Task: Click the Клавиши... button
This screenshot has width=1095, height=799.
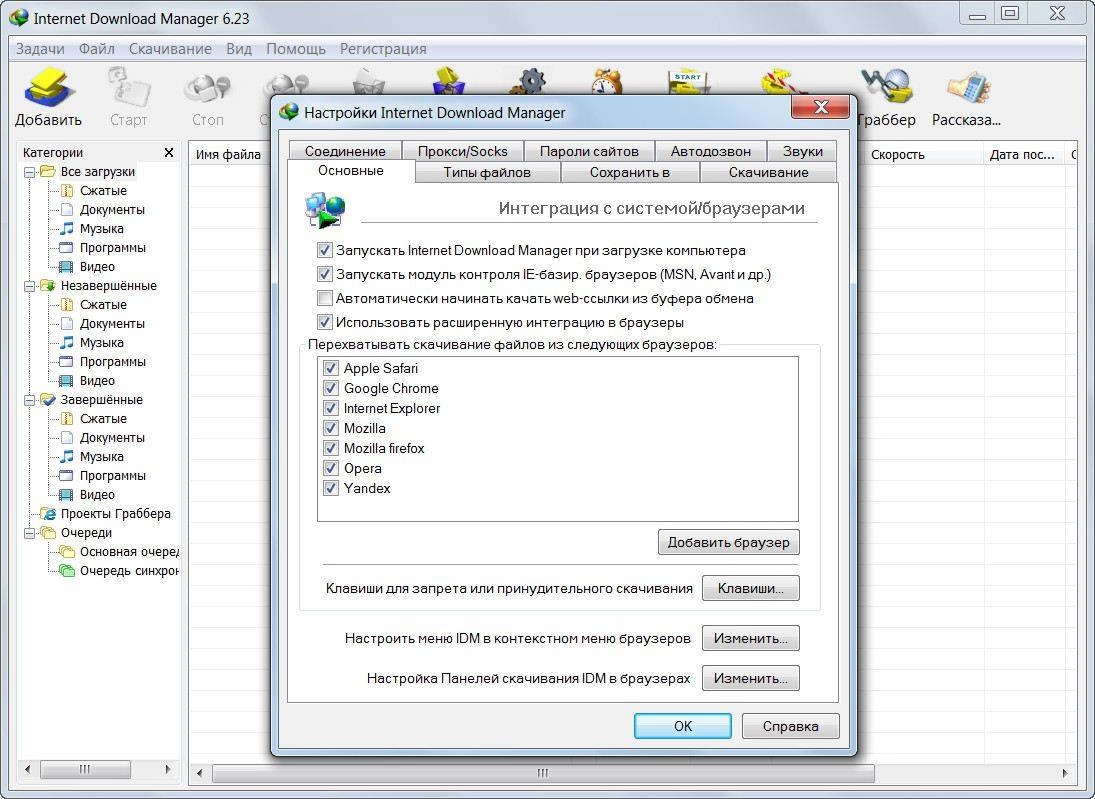Action: pos(751,588)
